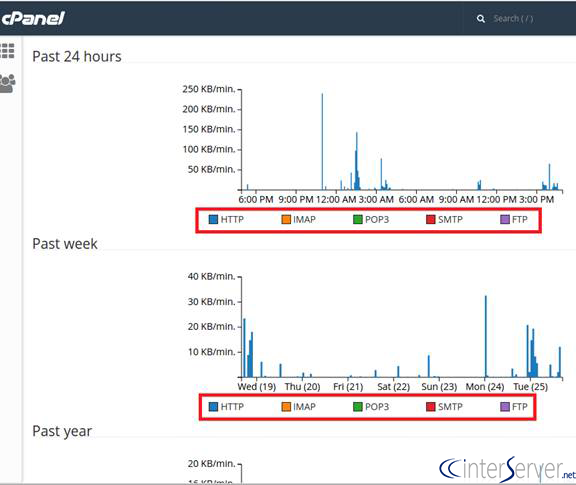
Task: Click FTP purple swatch in Past 24 hours legend
Action: [505, 219]
